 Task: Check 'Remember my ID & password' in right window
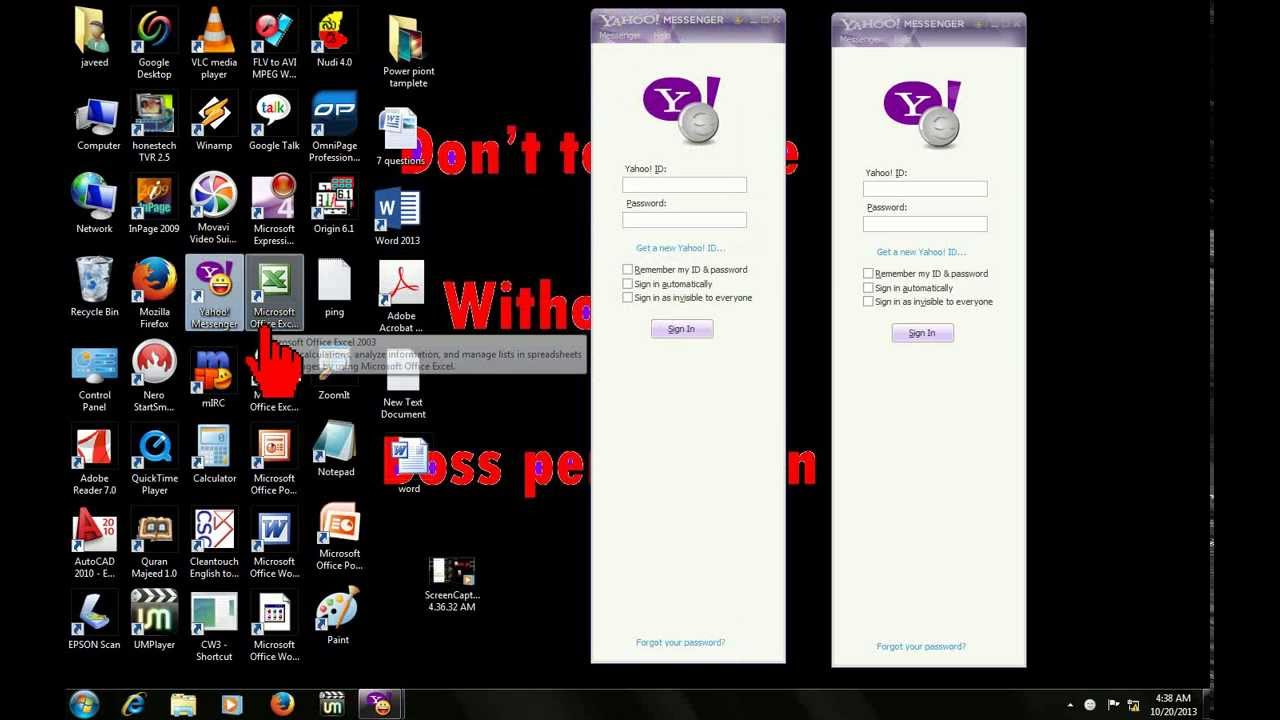[x=868, y=274]
